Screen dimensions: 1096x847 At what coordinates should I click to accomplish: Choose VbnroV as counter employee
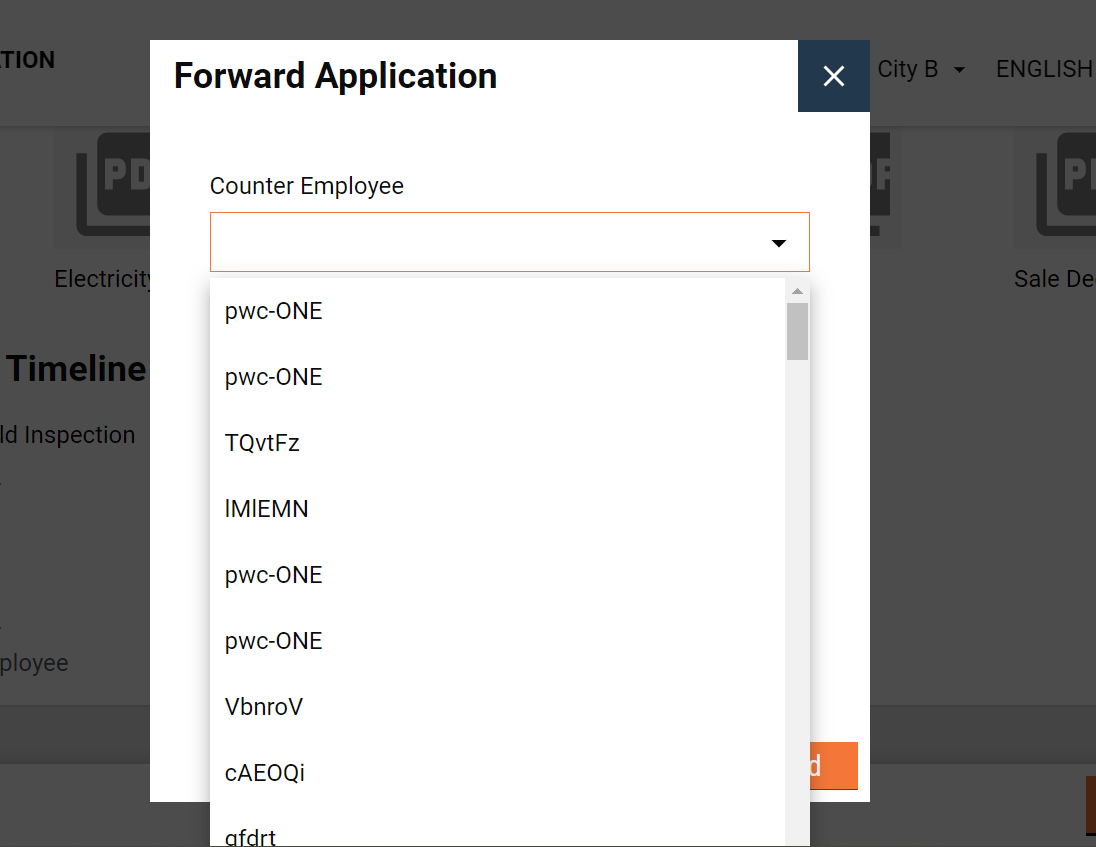point(264,707)
